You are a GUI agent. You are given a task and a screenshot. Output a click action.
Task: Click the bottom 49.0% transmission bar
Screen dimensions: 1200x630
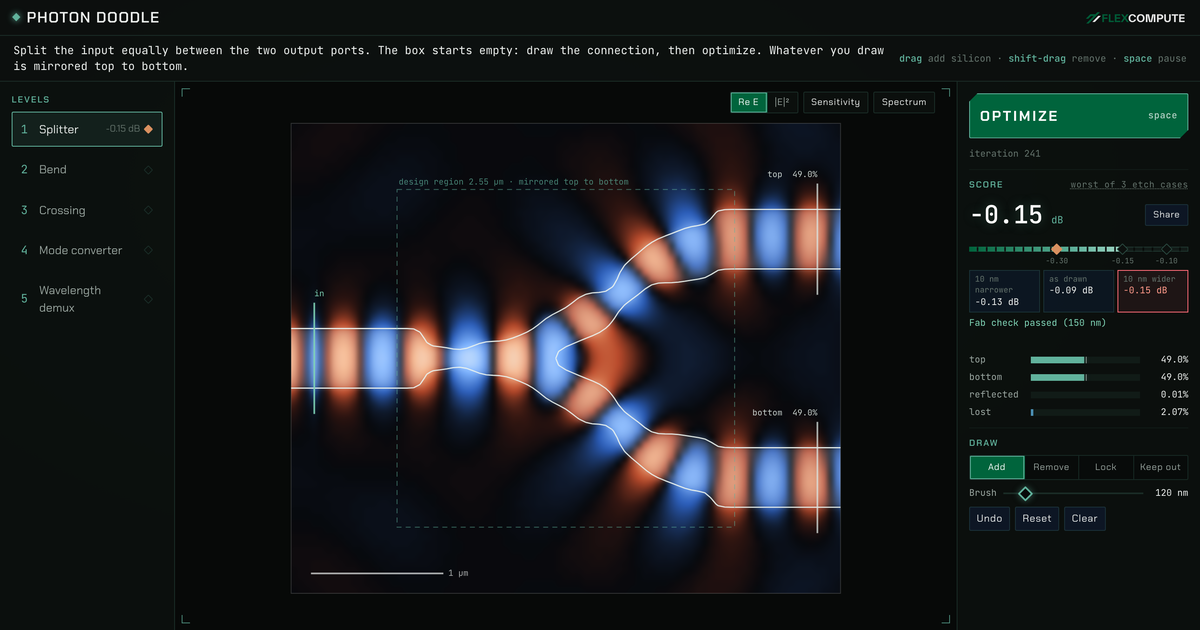pyautogui.click(x=1085, y=377)
